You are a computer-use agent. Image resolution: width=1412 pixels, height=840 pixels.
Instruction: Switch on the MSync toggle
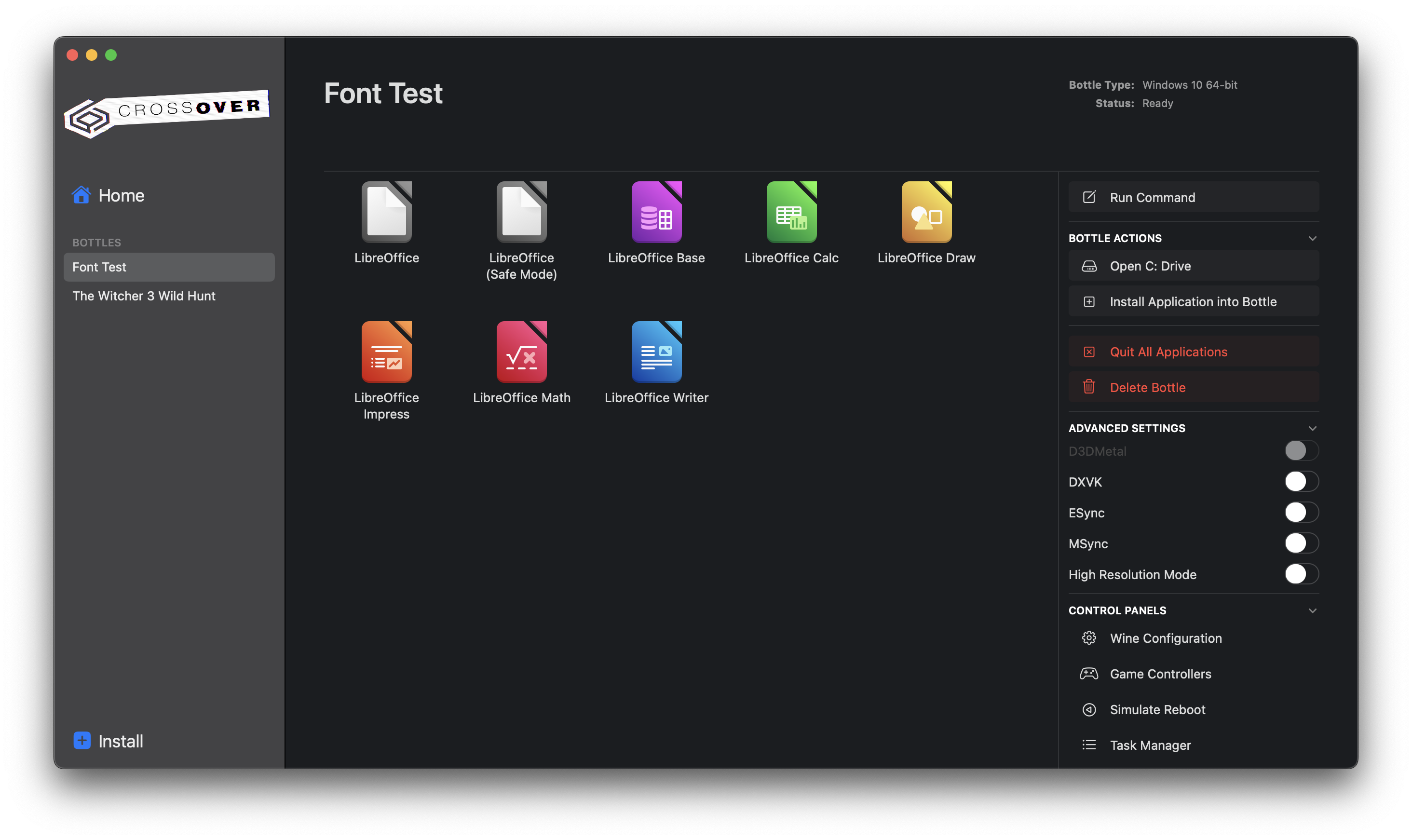coord(1301,543)
